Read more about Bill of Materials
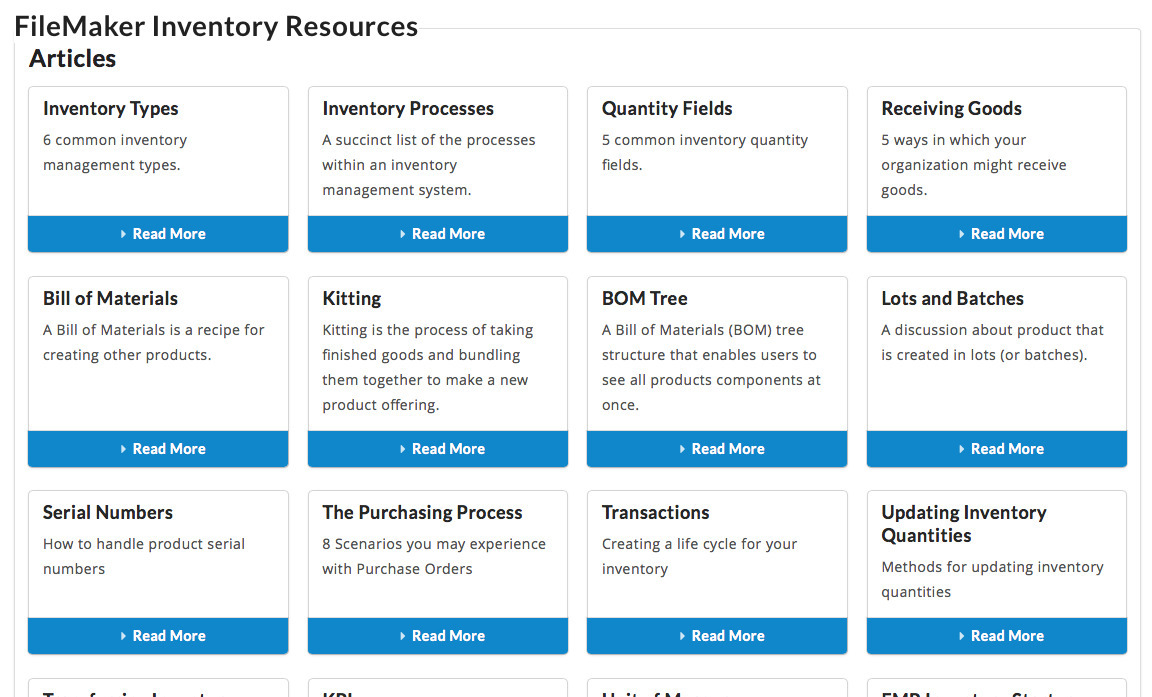Image resolution: width=1152 pixels, height=697 pixels. pyautogui.click(x=157, y=448)
